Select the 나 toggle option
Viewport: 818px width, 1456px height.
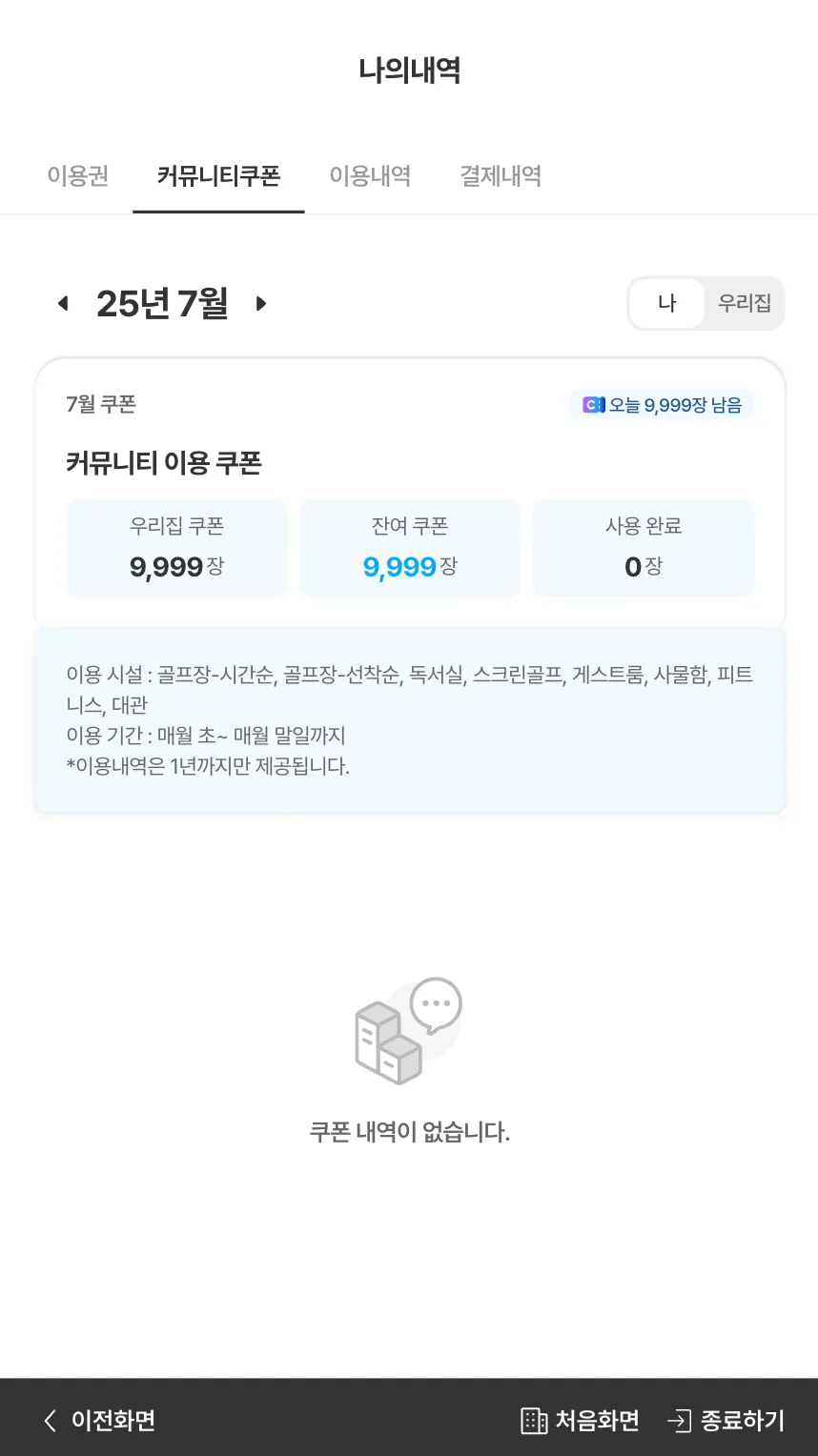[667, 303]
